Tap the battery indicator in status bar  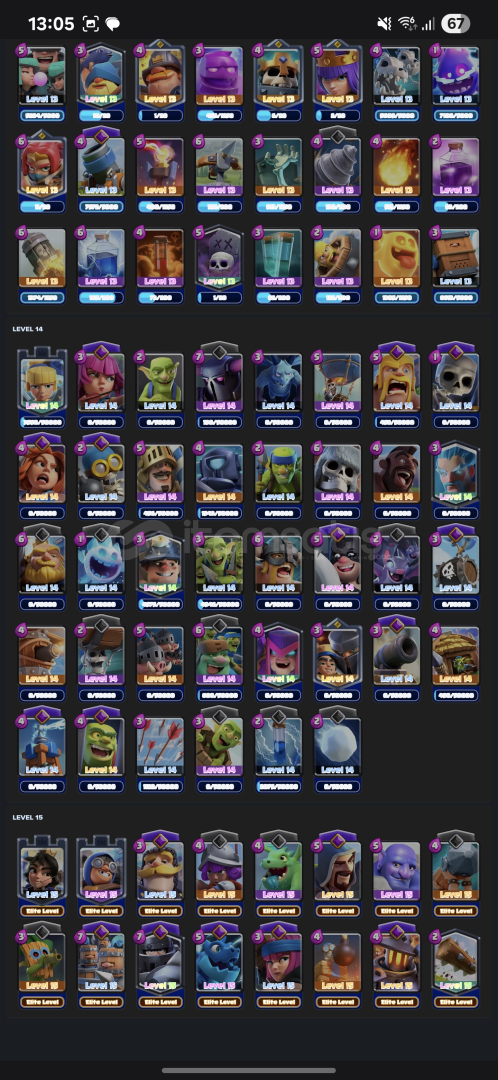(455, 23)
